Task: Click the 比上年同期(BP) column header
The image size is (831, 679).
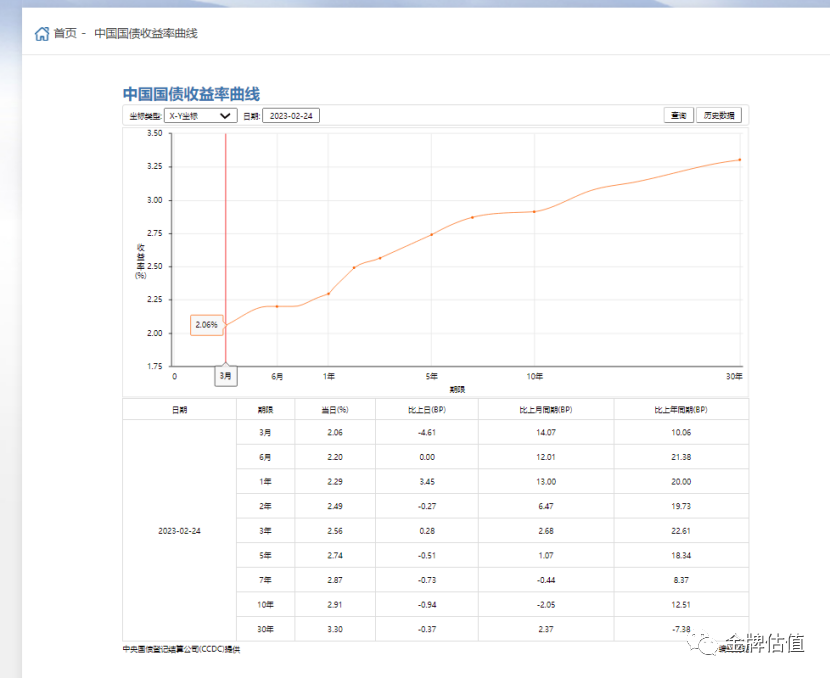Action: tap(681, 410)
